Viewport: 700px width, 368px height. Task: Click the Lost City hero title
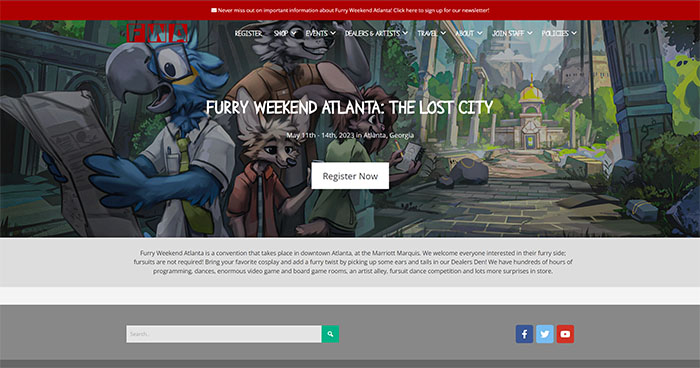350,107
